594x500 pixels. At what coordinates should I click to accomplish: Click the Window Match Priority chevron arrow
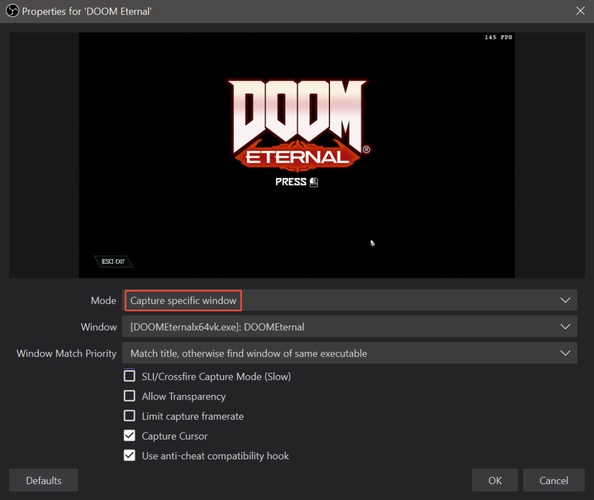tap(565, 353)
